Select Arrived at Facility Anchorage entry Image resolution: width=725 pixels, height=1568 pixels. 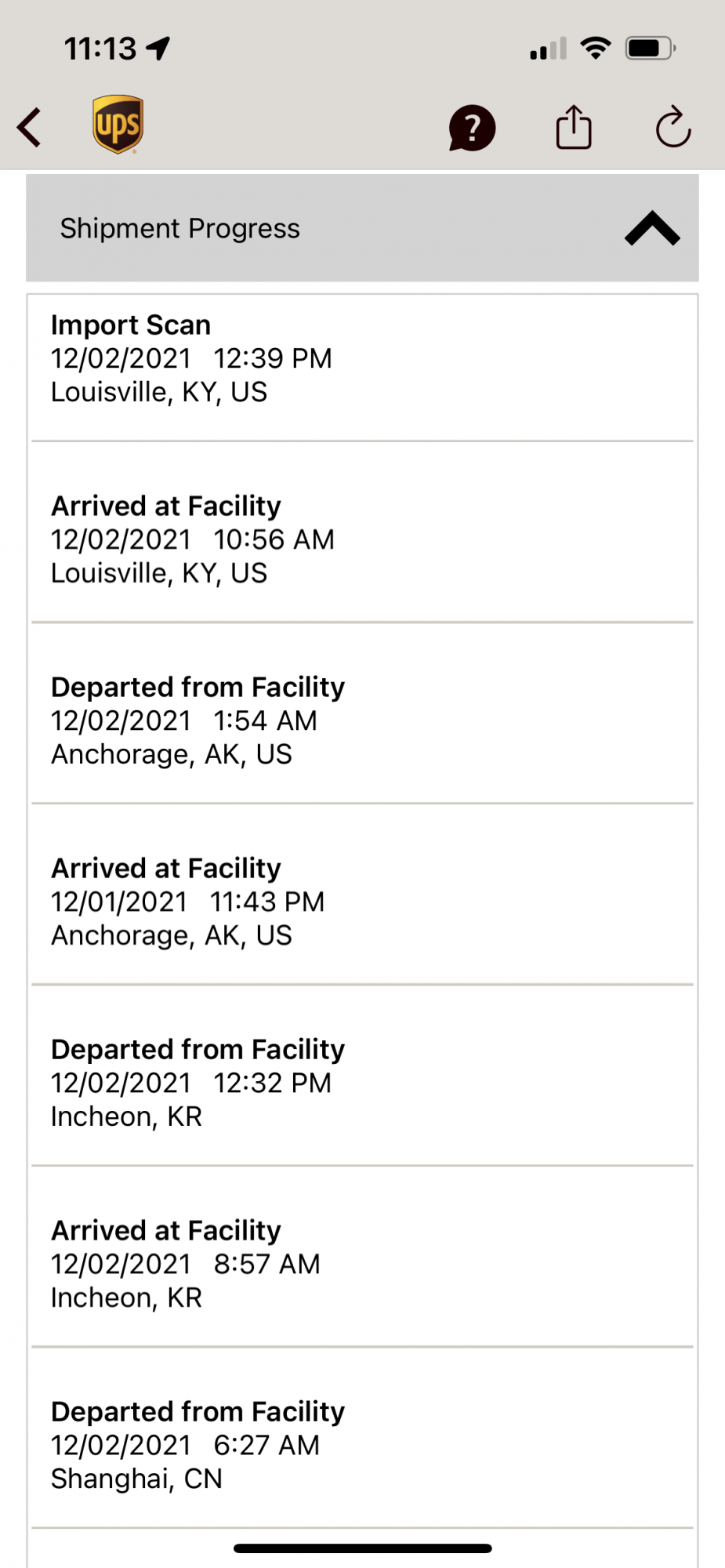pyautogui.click(x=362, y=902)
